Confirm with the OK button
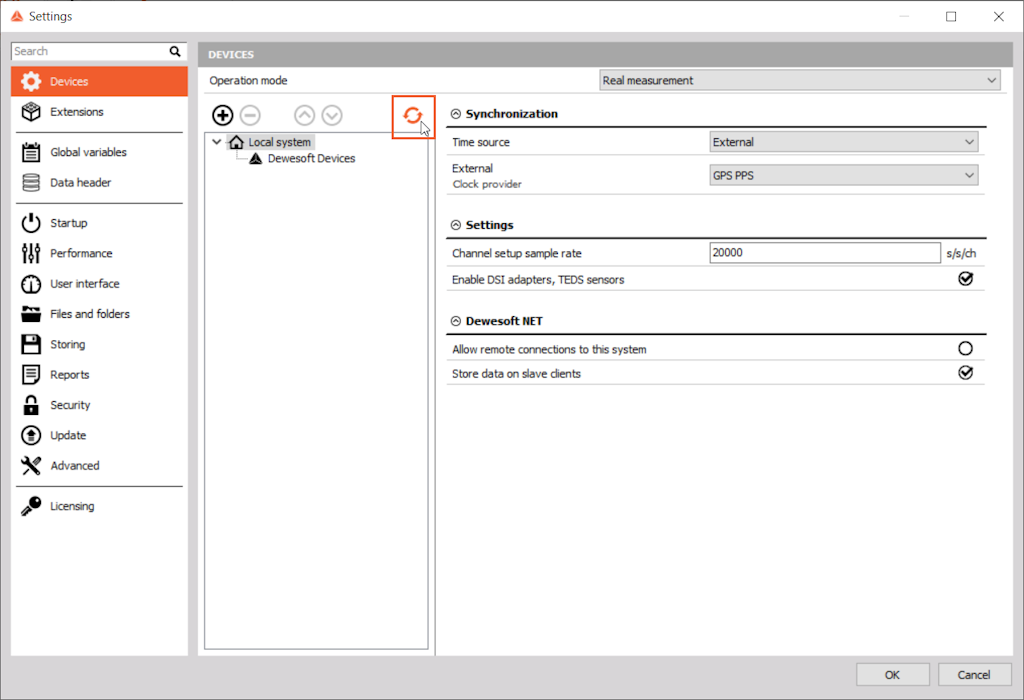Image resolution: width=1024 pixels, height=700 pixels. click(892, 675)
